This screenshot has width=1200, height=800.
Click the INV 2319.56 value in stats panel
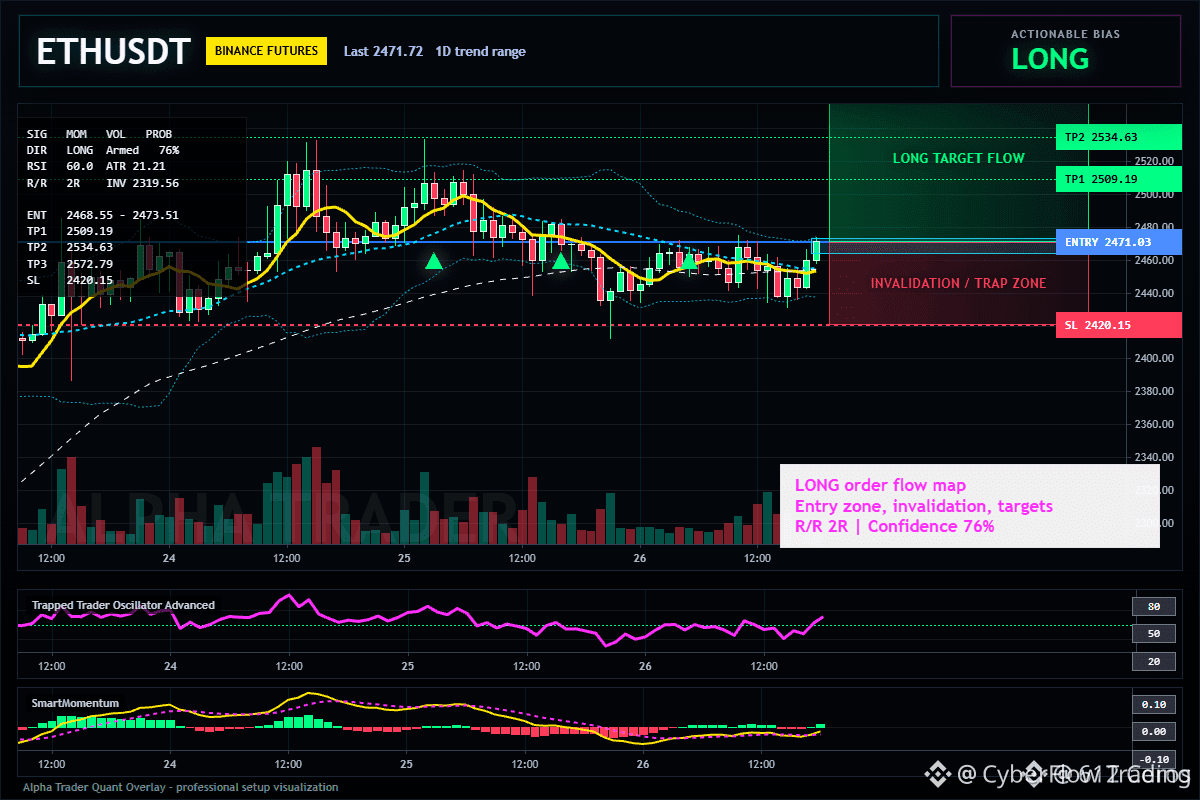pyautogui.click(x=142, y=183)
